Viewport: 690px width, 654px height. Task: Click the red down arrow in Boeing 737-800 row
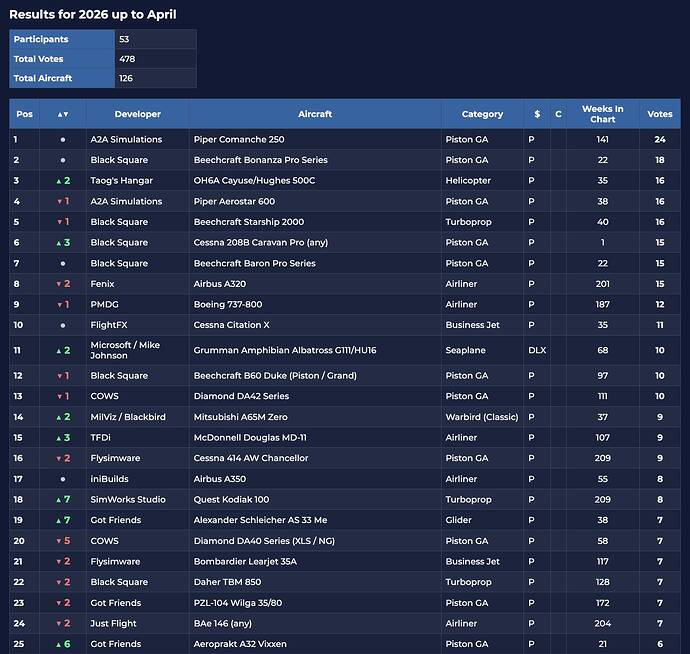coord(59,305)
